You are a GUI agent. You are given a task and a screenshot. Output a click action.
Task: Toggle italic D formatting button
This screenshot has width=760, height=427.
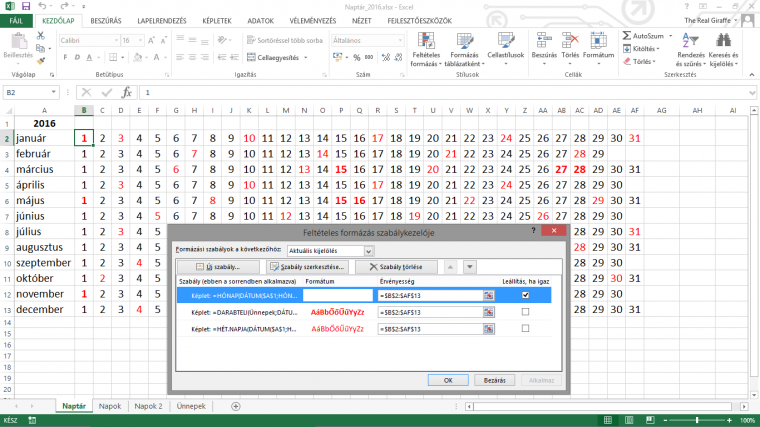[77, 57]
